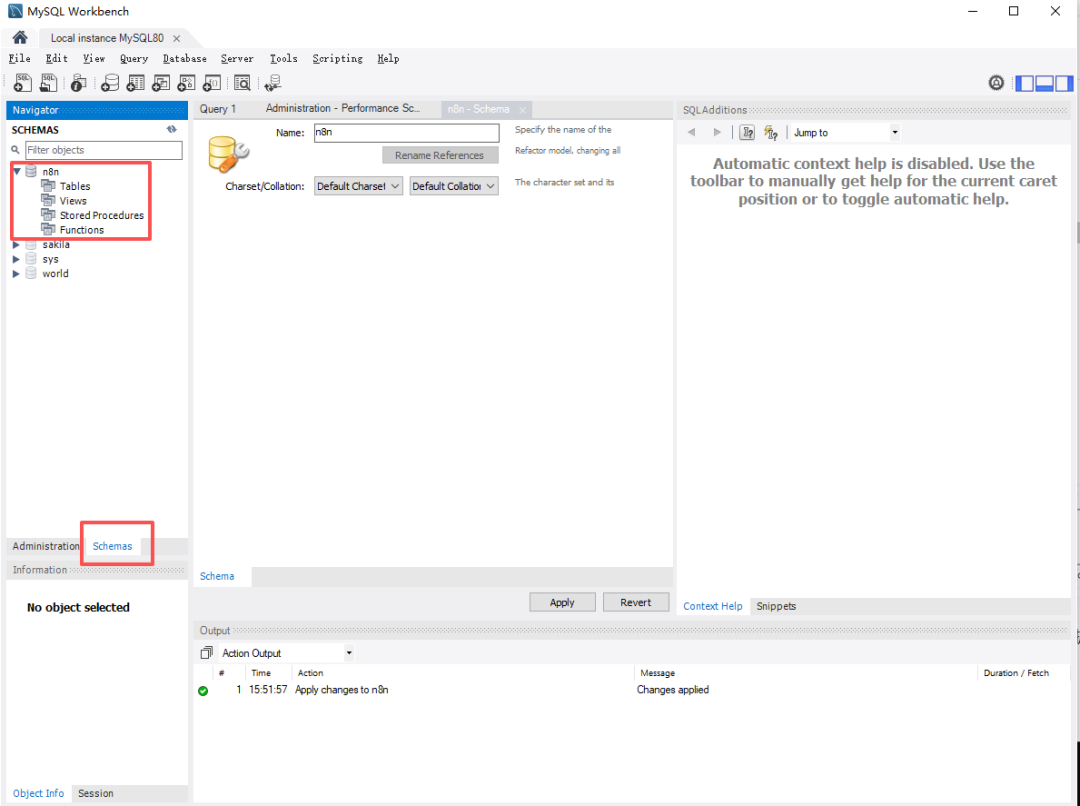Create a new stored procedure icon

click(x=187, y=83)
